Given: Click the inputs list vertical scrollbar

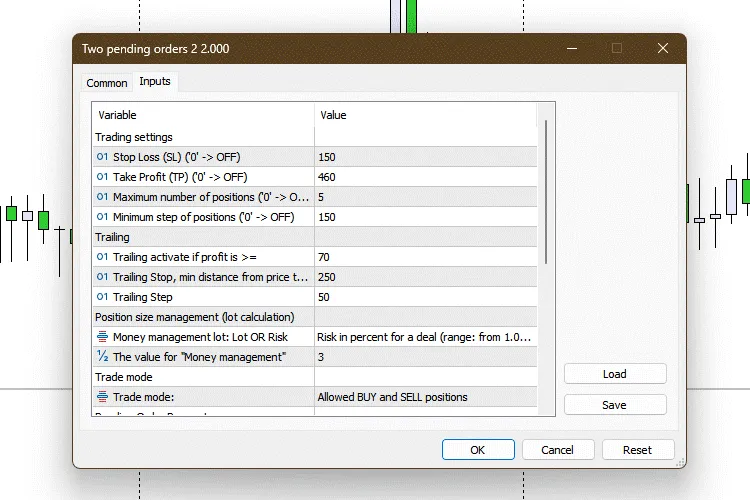Looking at the screenshot, I should pyautogui.click(x=545, y=192).
